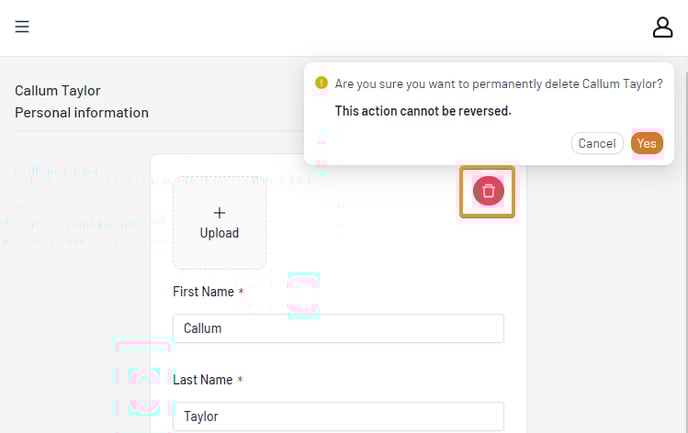
Task: Confirm deletion with the Yes button
Action: (647, 143)
